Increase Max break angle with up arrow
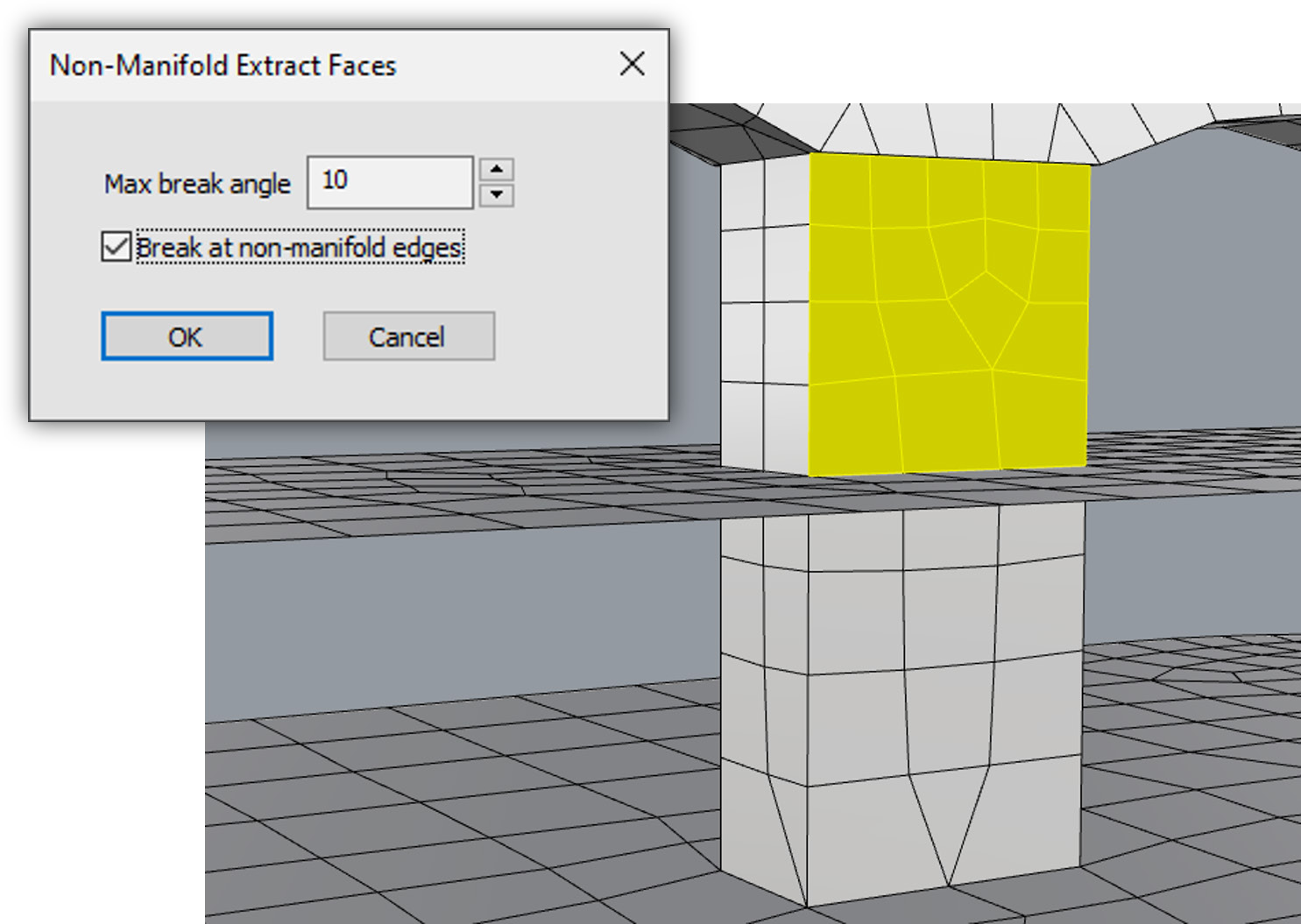The image size is (1301, 924). (497, 169)
